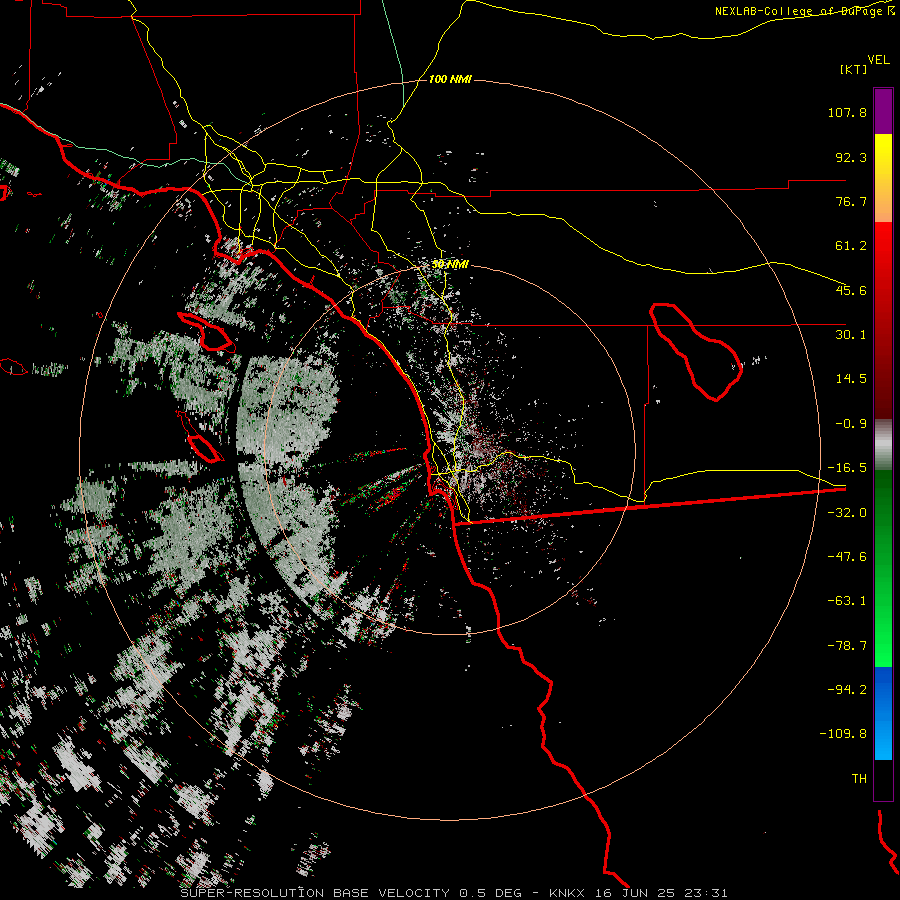Image resolution: width=900 pixels, height=900 pixels.
Task: Select the -94.2 legend value
Action: [847, 689]
